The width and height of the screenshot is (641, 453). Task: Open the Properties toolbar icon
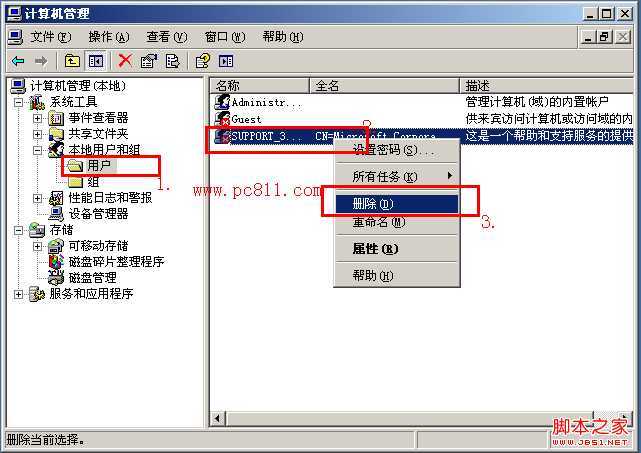tap(148, 61)
